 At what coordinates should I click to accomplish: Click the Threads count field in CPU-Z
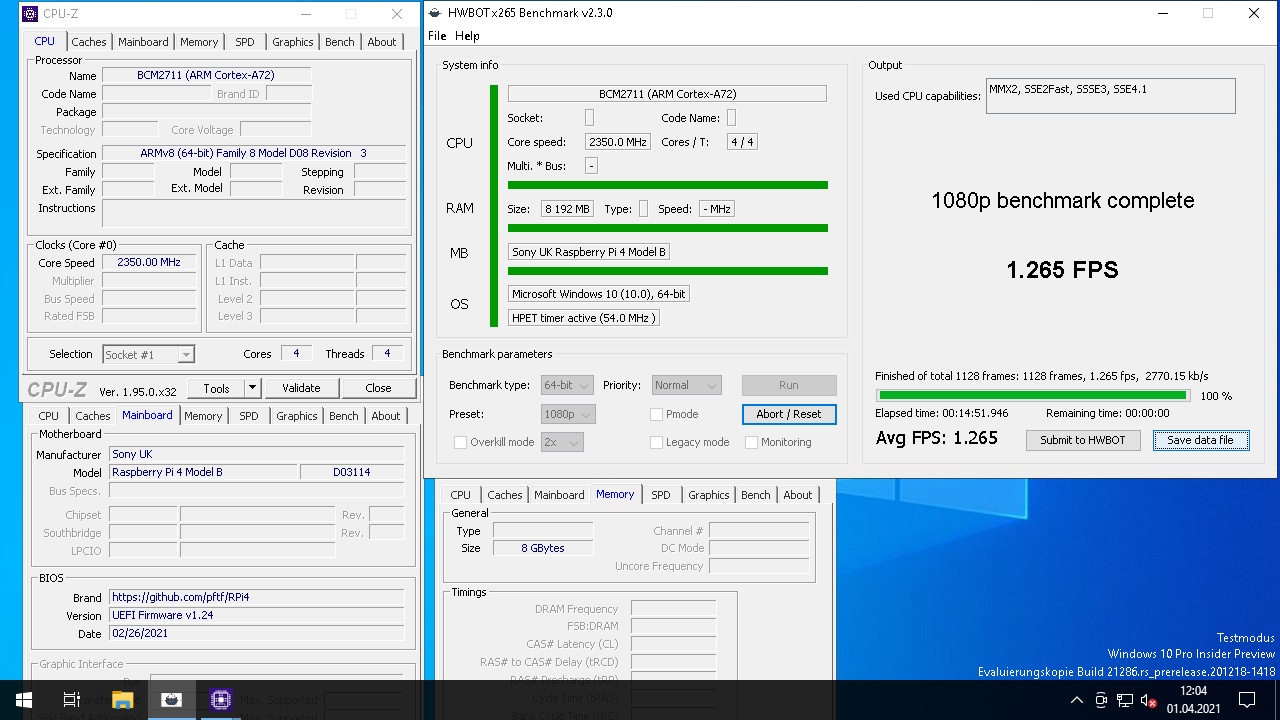387,354
